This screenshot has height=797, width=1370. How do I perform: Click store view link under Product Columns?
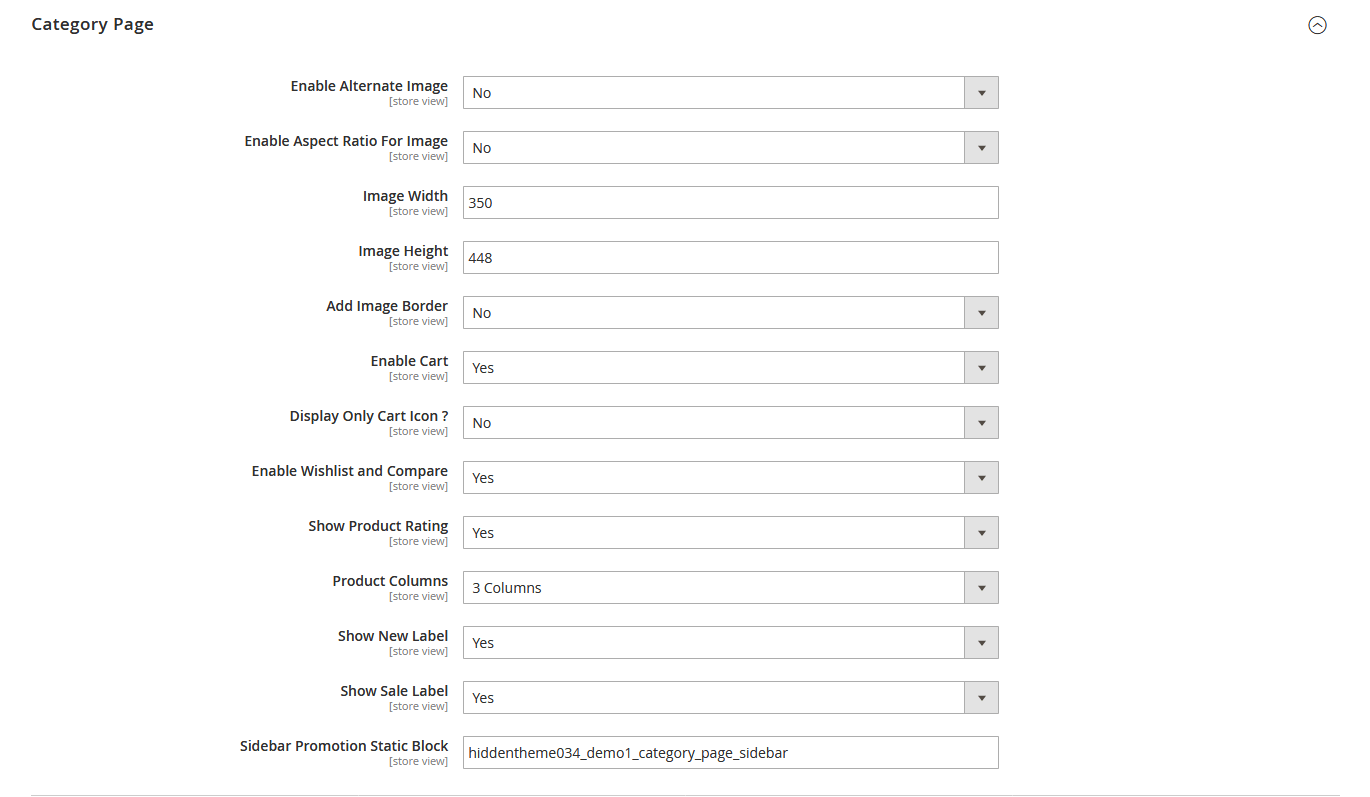(x=418, y=595)
